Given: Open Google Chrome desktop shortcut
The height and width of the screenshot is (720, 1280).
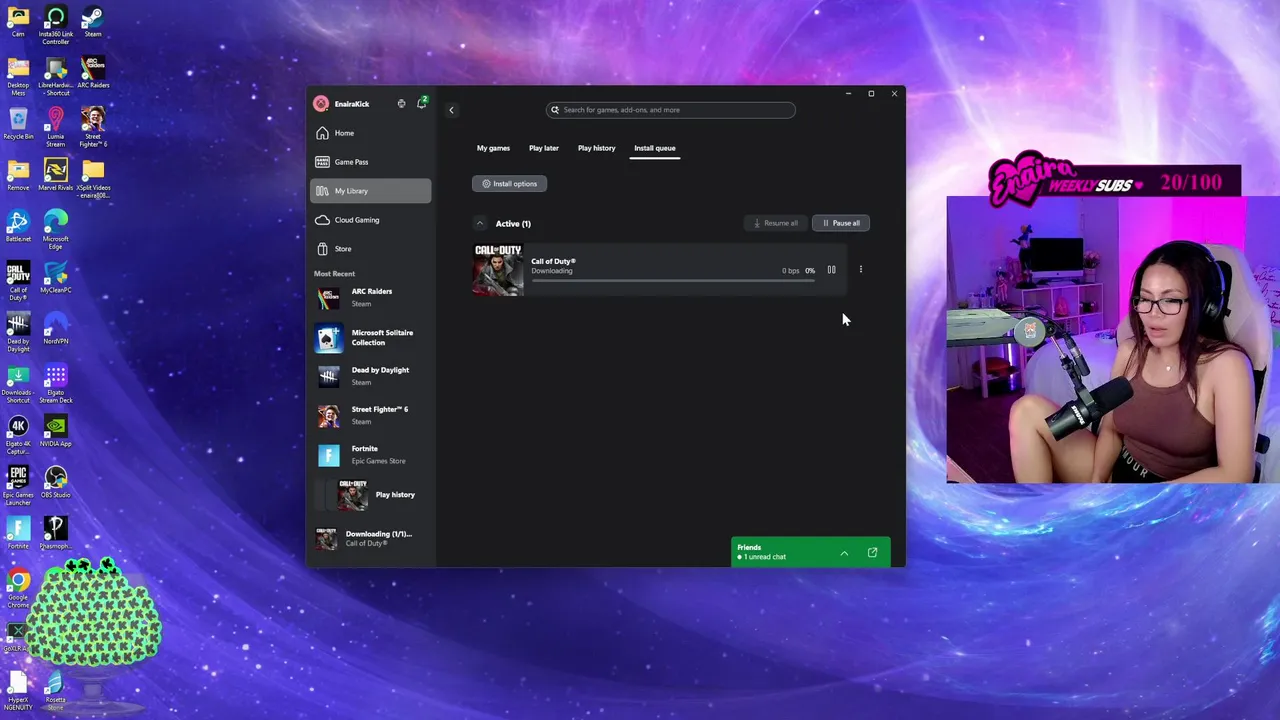Looking at the screenshot, I should [18, 589].
